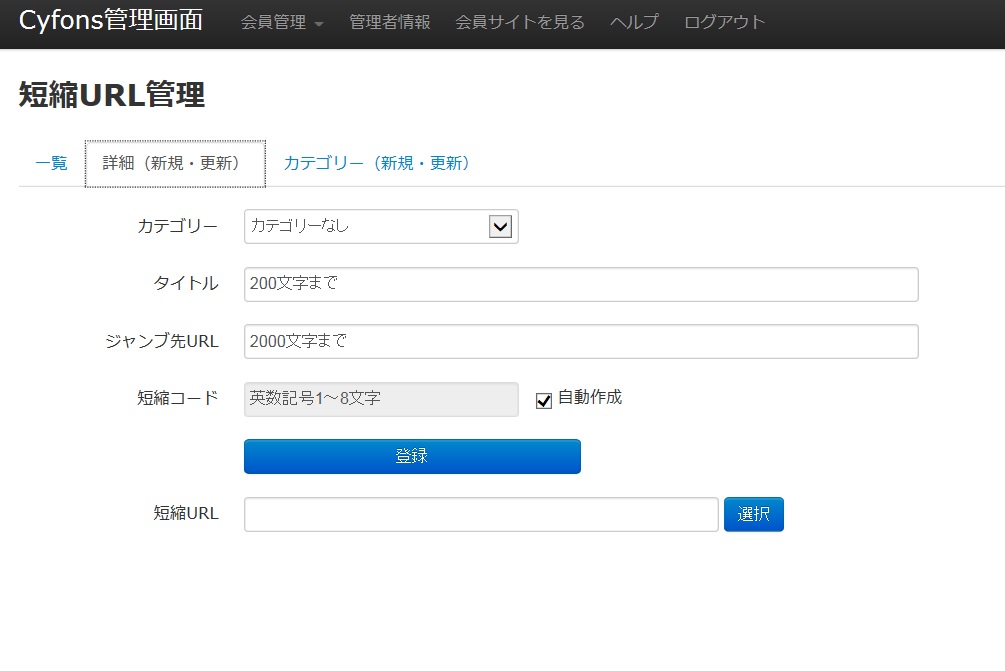1005x671 pixels.
Task: Click the 短縮URL管理 page heading
Action: [x=111, y=95]
